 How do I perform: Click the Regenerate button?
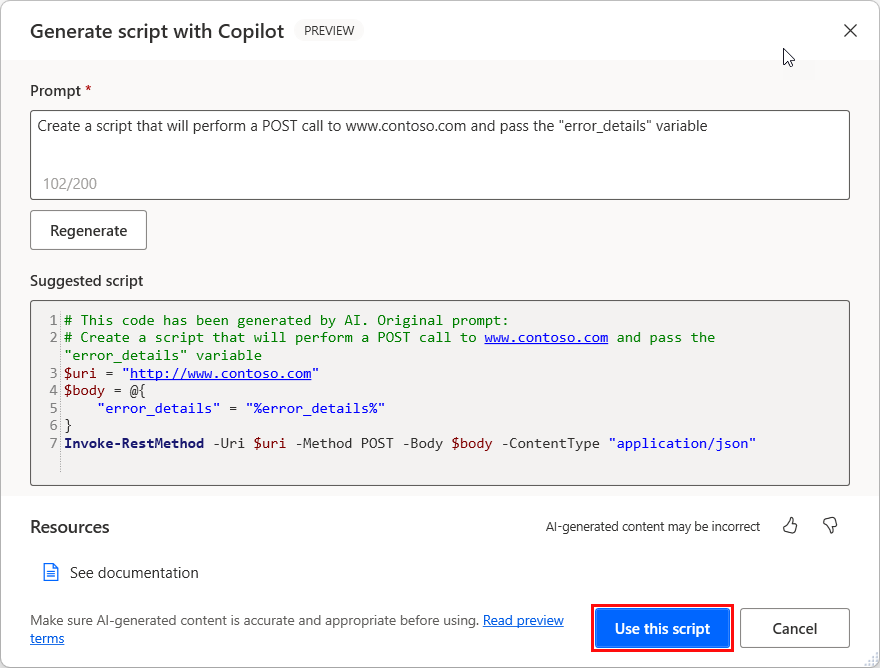(88, 230)
